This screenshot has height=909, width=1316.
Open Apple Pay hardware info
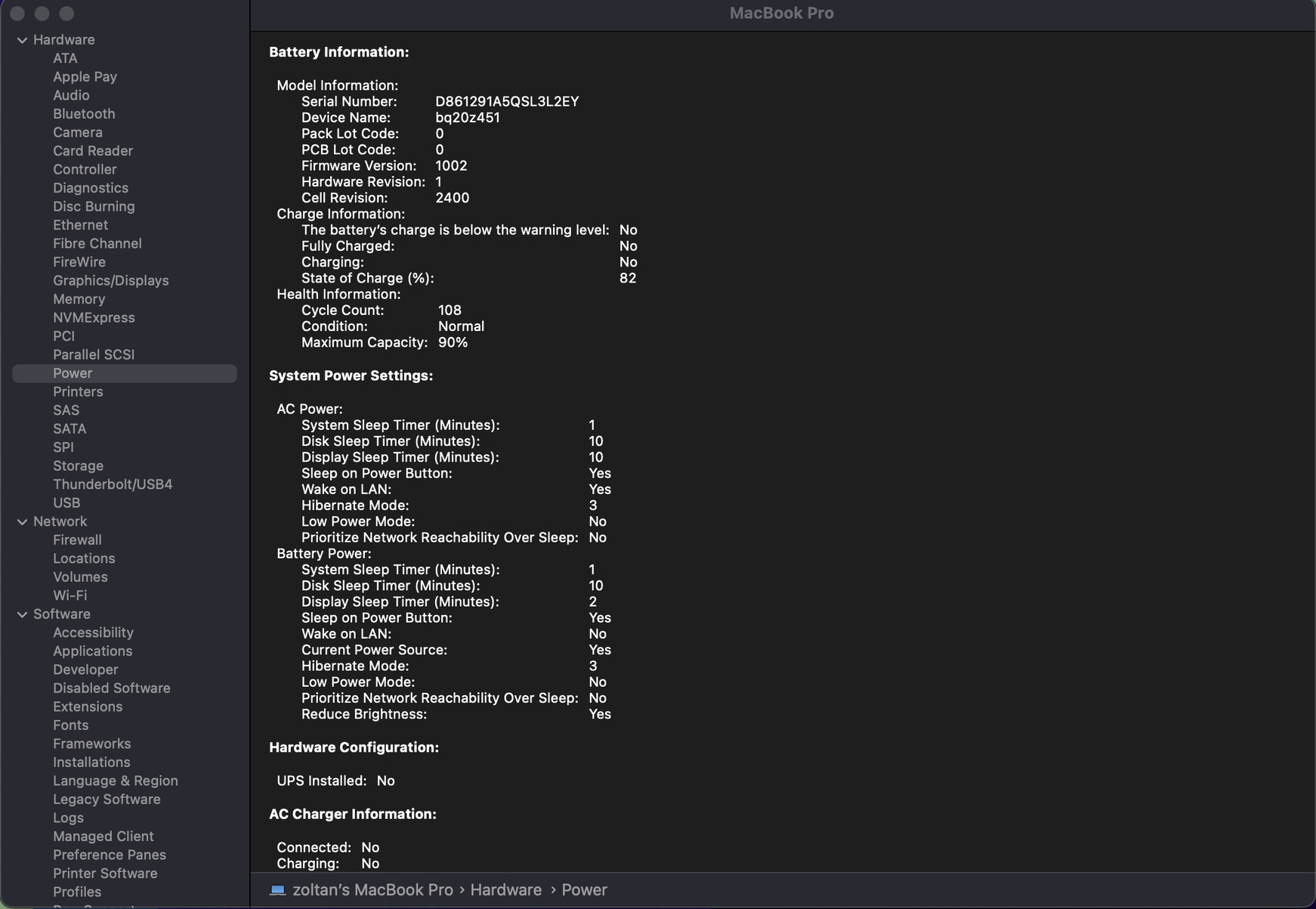coord(85,77)
